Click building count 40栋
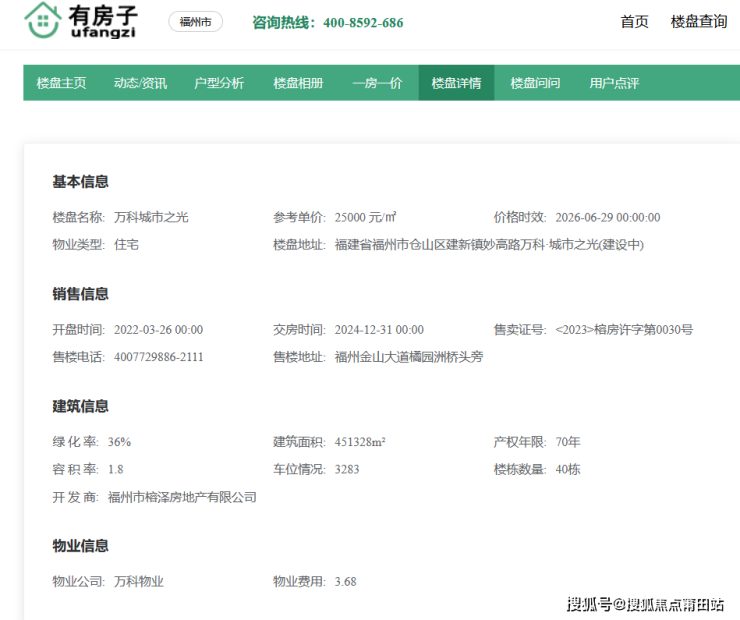This screenshot has width=740, height=620. click(567, 469)
